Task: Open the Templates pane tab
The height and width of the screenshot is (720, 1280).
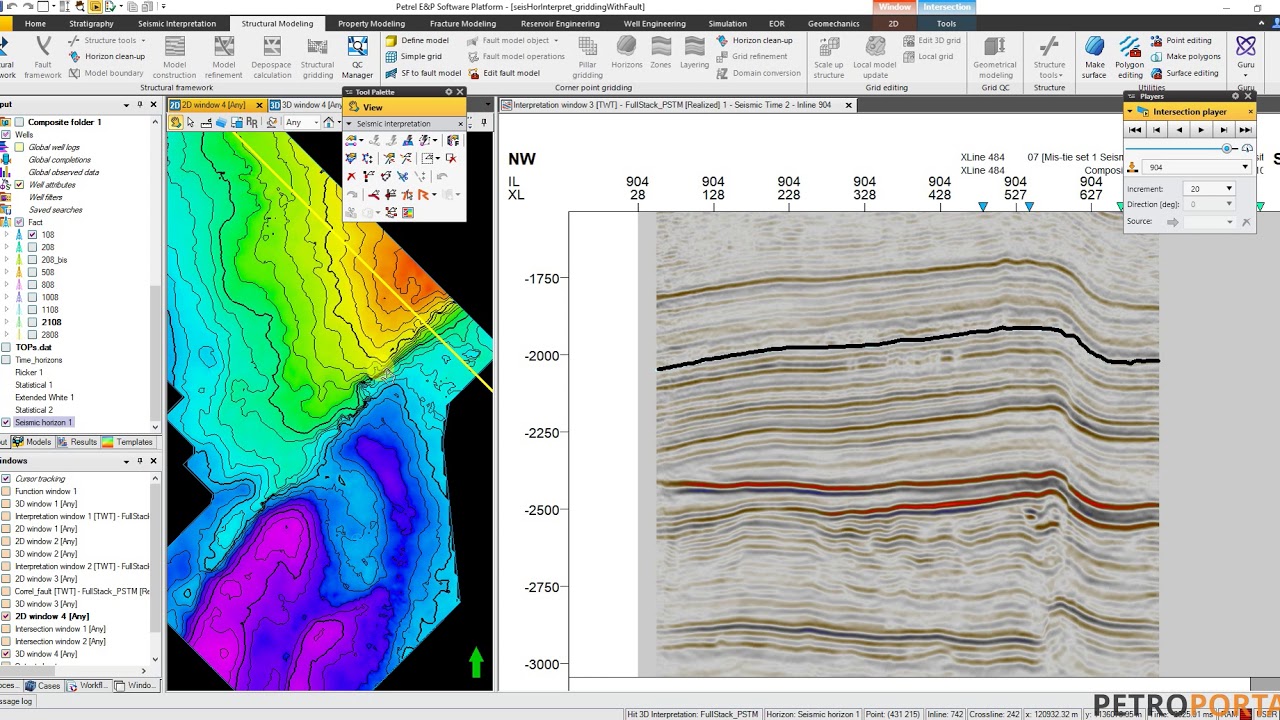Action: pos(128,442)
